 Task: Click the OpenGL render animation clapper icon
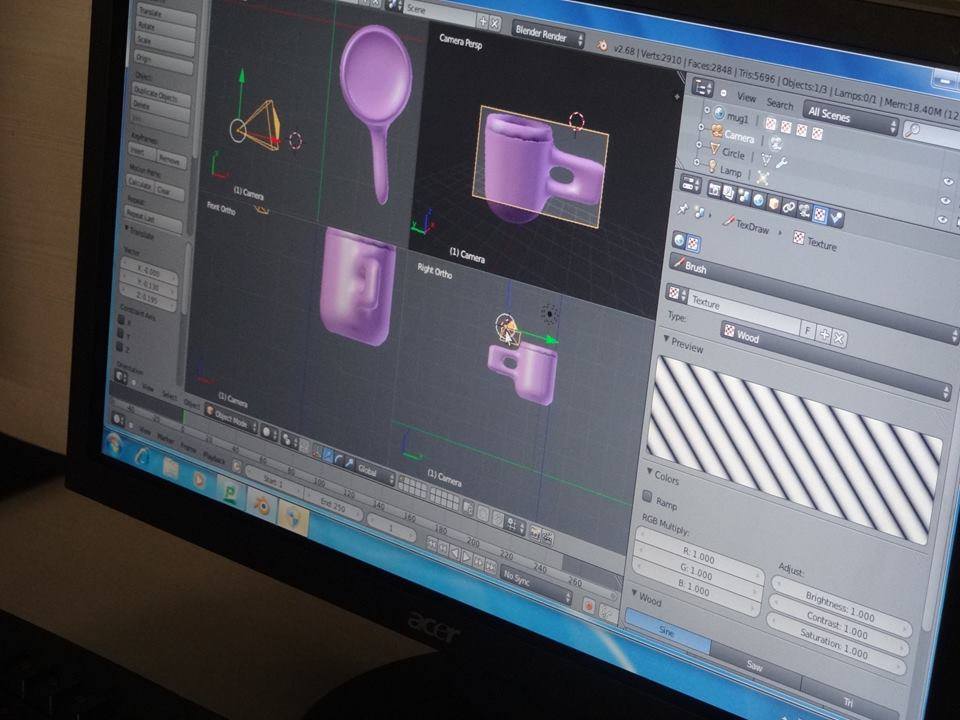point(547,537)
